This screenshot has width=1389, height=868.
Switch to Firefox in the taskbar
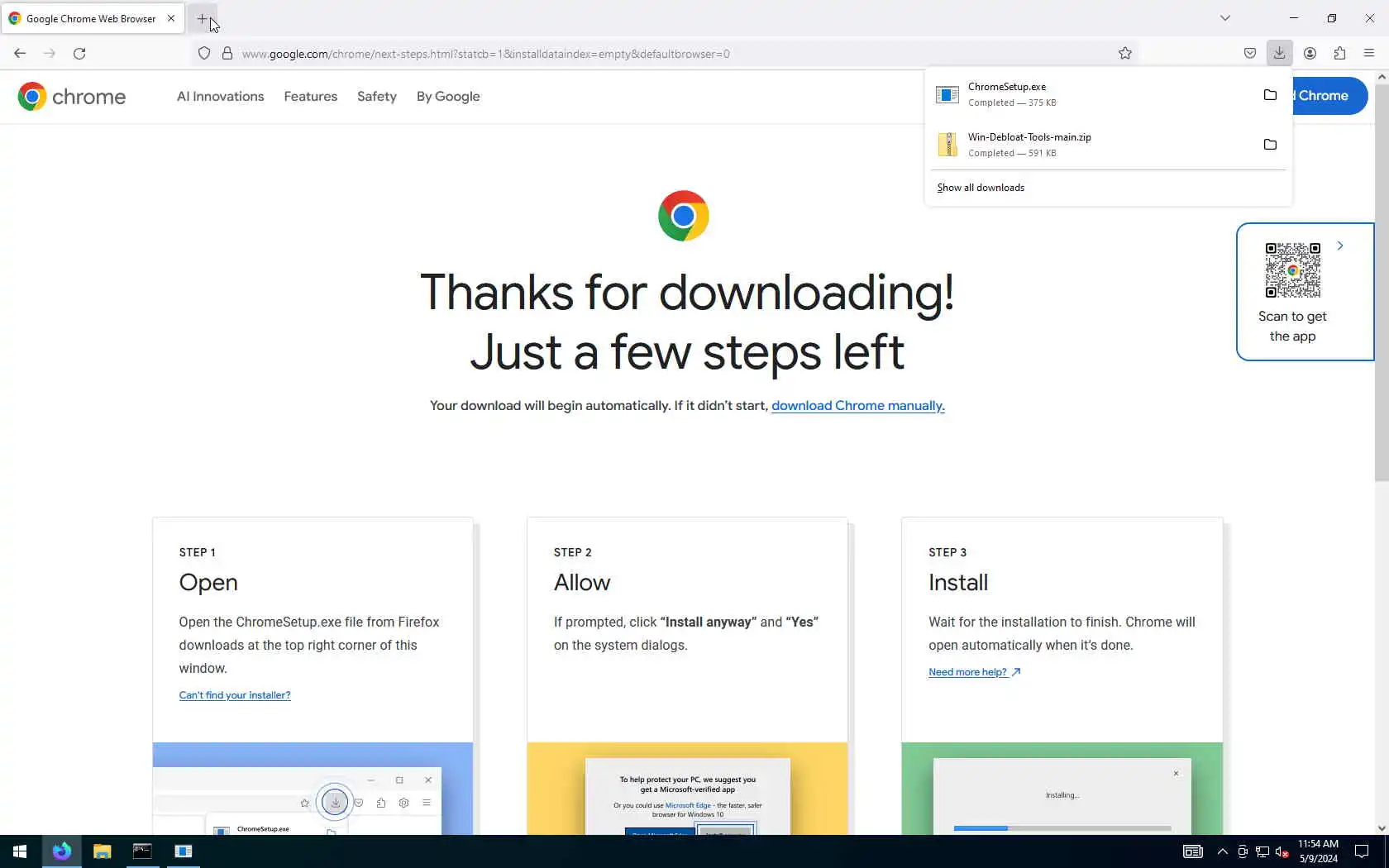pos(62,851)
